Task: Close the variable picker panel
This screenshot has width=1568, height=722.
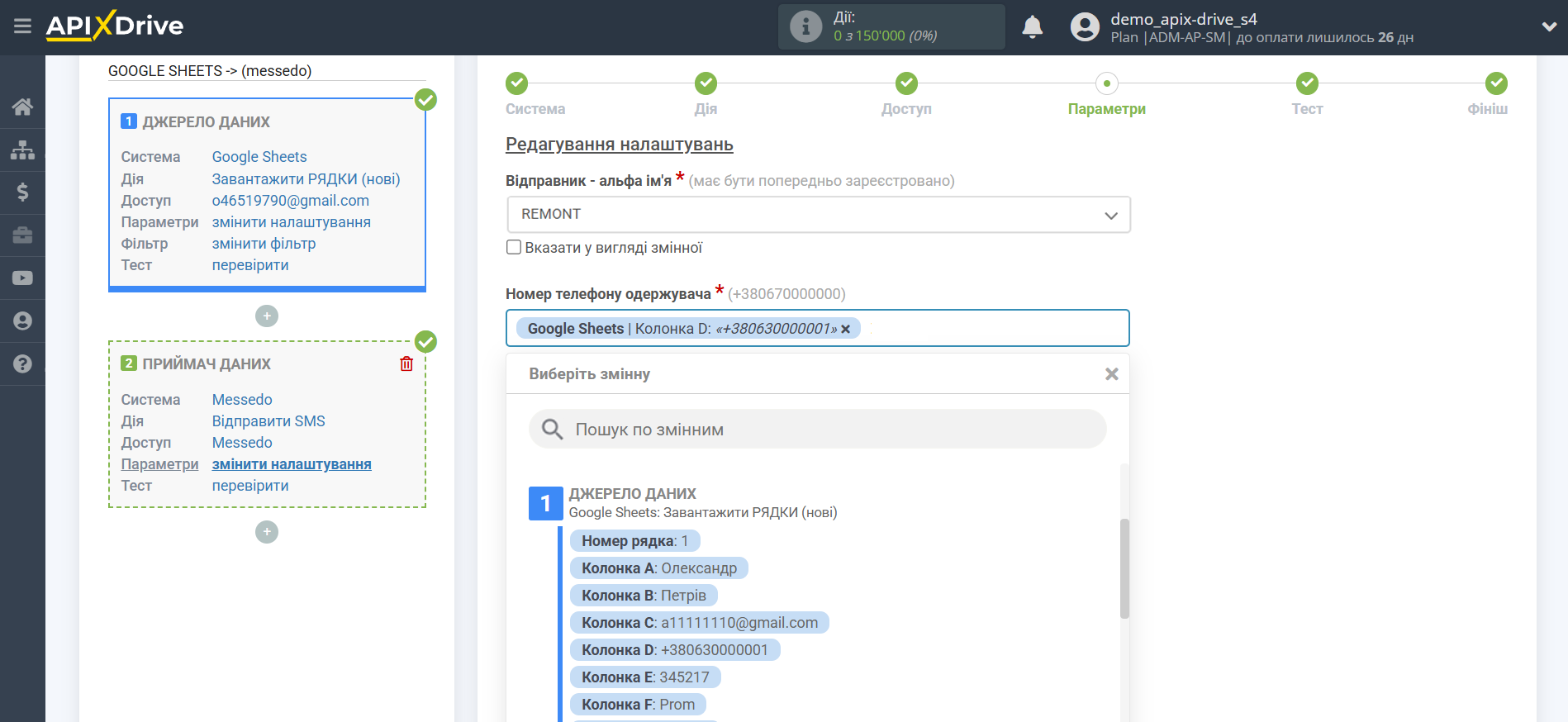Action: [x=1112, y=374]
